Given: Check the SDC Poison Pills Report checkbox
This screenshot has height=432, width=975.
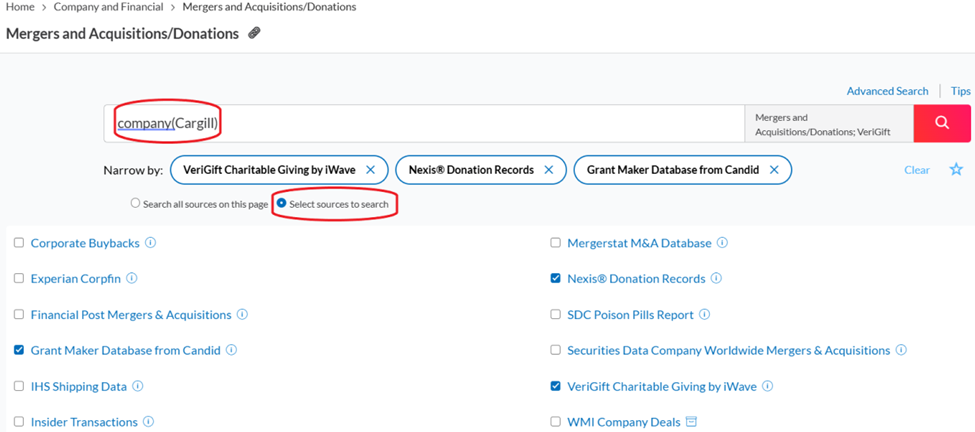Looking at the screenshot, I should (x=555, y=315).
